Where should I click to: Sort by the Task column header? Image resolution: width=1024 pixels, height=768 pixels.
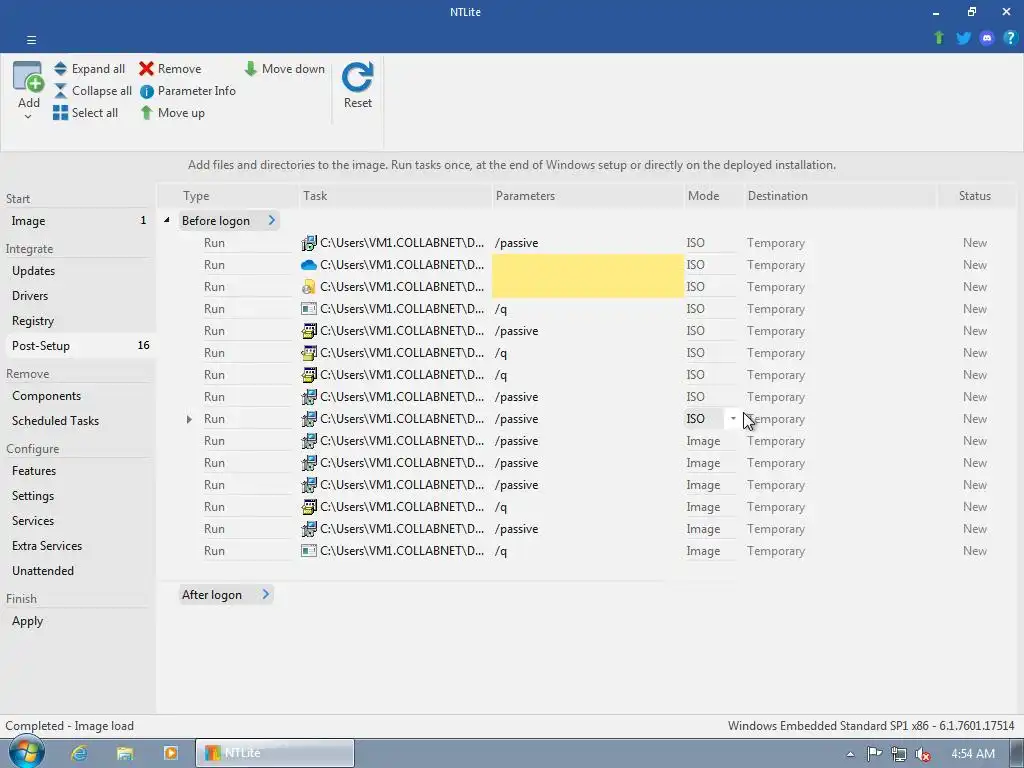coord(395,196)
